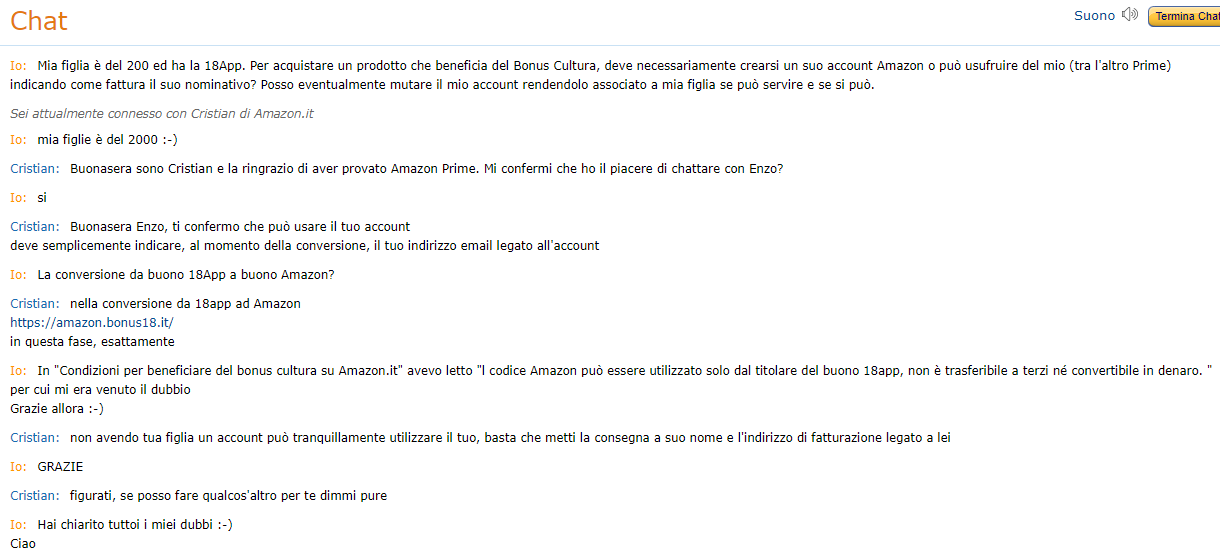Click Cristian's message about indirizzo di fatturazione
This screenshot has height=553, width=1220.
pos(510,437)
